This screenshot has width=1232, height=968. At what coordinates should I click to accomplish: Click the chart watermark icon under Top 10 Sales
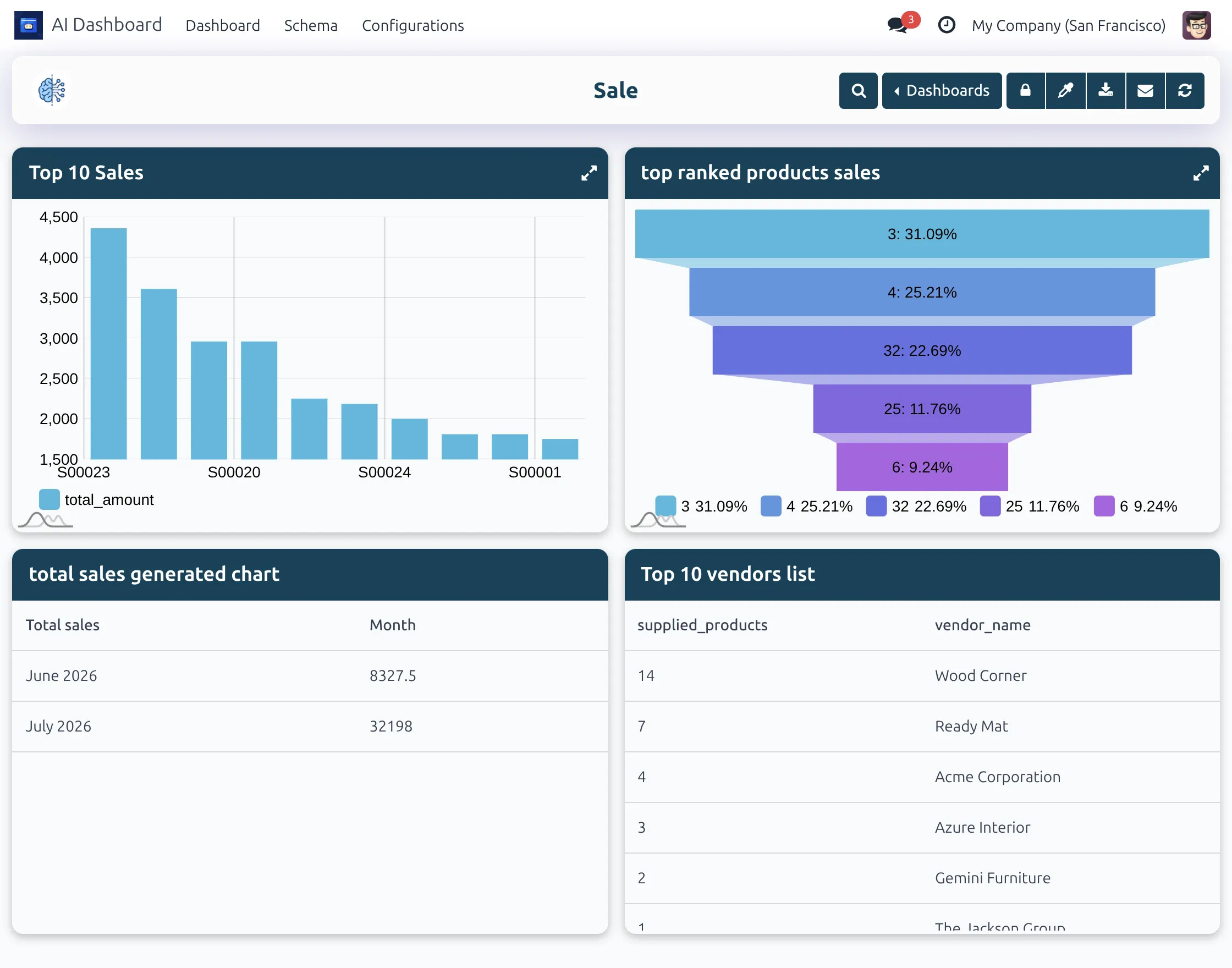[45, 519]
